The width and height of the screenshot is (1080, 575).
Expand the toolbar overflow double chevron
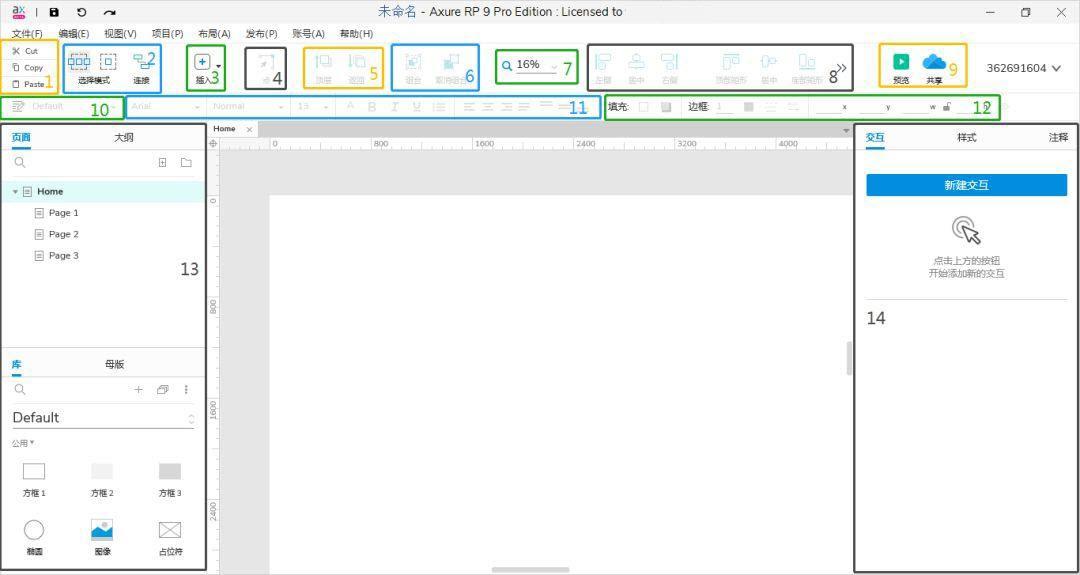(841, 67)
